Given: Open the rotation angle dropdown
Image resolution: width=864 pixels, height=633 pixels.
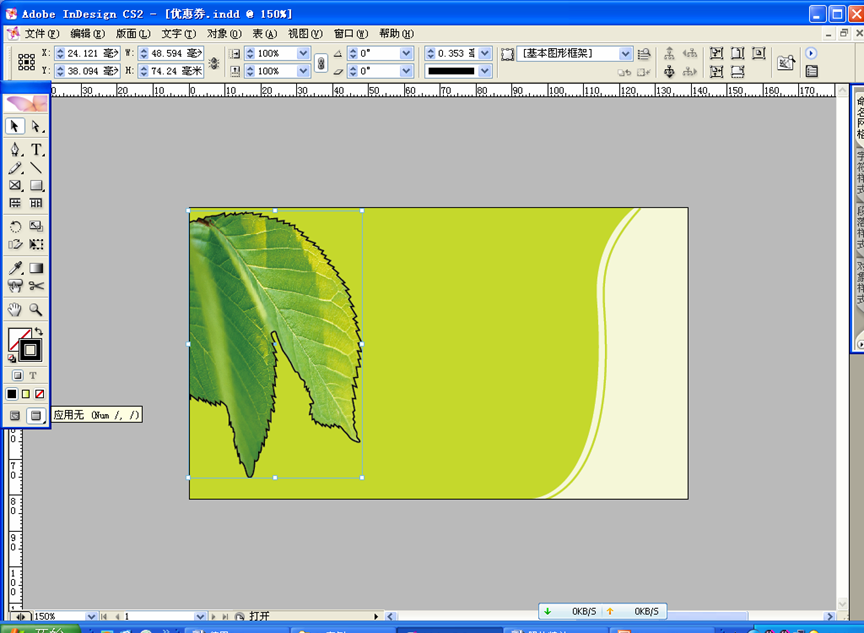Looking at the screenshot, I should (x=406, y=54).
